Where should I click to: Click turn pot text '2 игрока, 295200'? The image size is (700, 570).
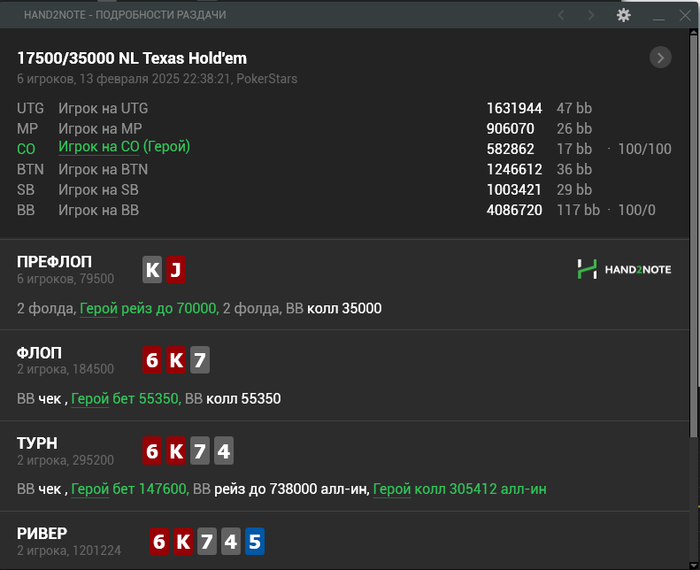(66, 460)
